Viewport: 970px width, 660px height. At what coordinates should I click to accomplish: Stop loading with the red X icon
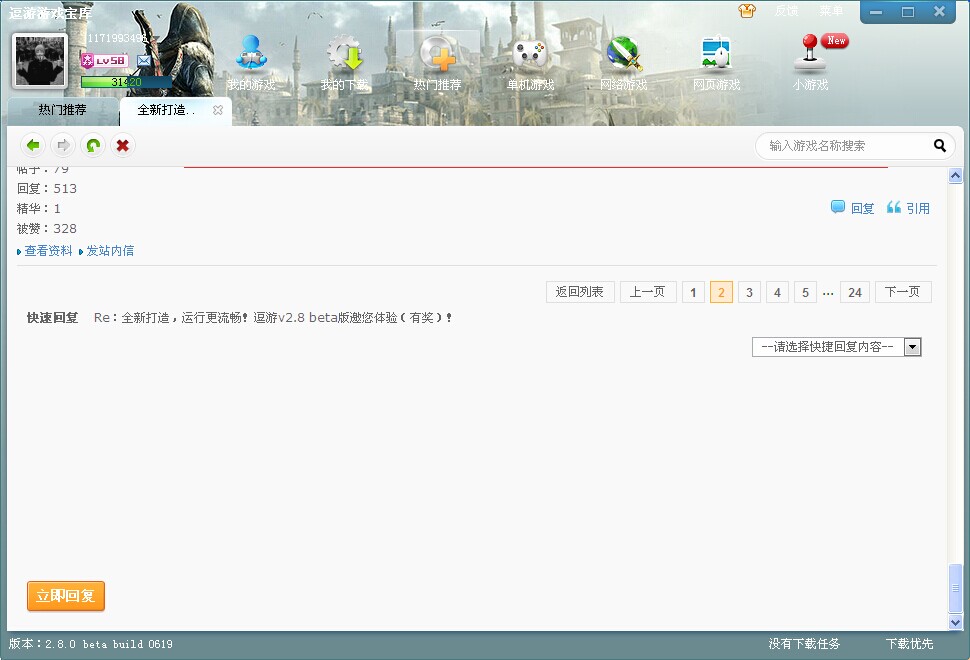122,145
